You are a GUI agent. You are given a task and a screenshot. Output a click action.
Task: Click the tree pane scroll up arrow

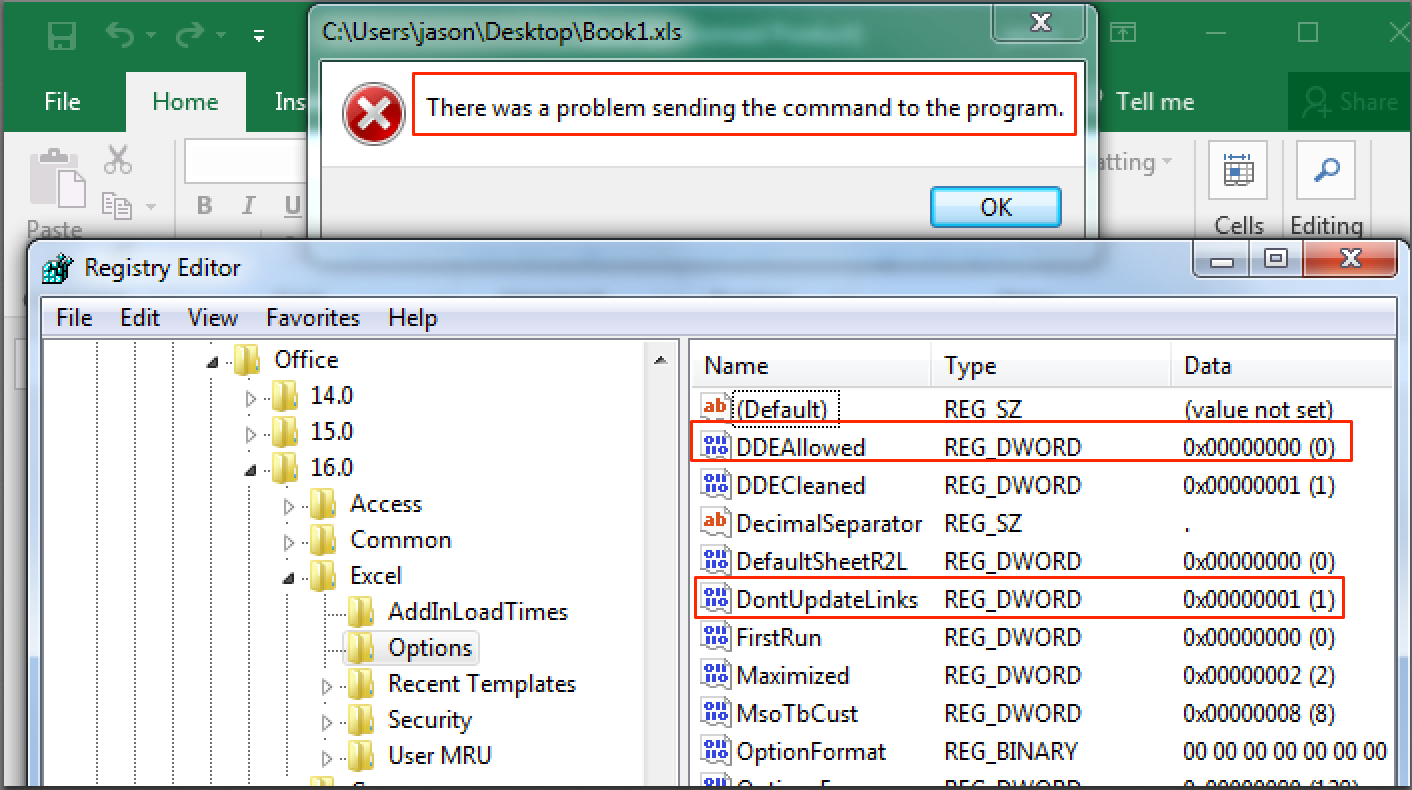pyautogui.click(x=661, y=359)
